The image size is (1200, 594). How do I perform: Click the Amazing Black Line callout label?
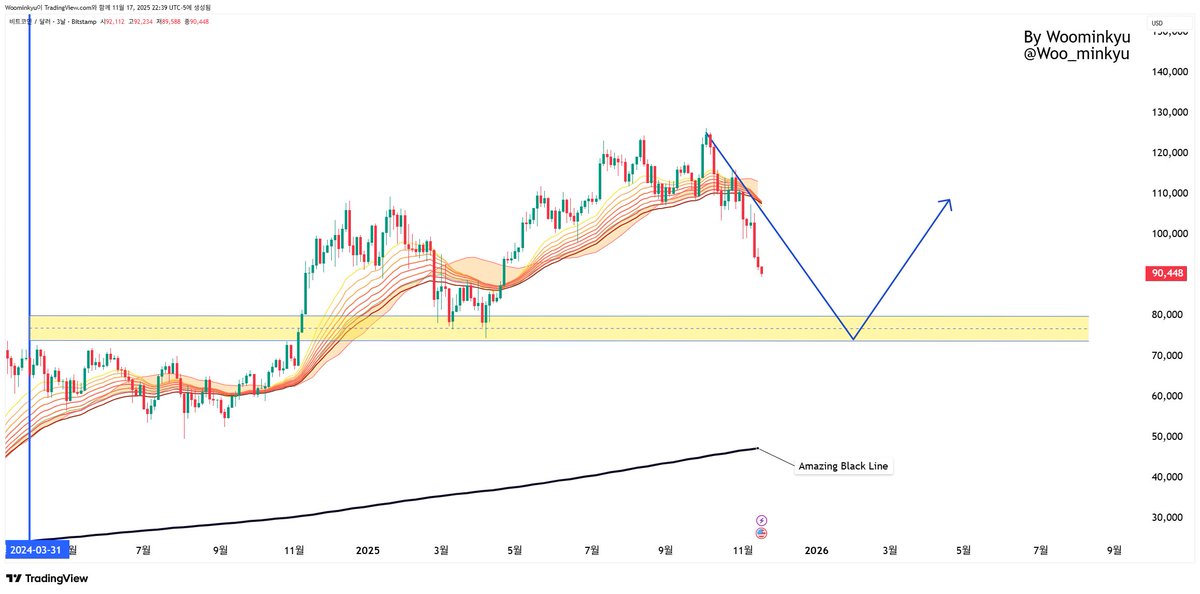coord(843,466)
